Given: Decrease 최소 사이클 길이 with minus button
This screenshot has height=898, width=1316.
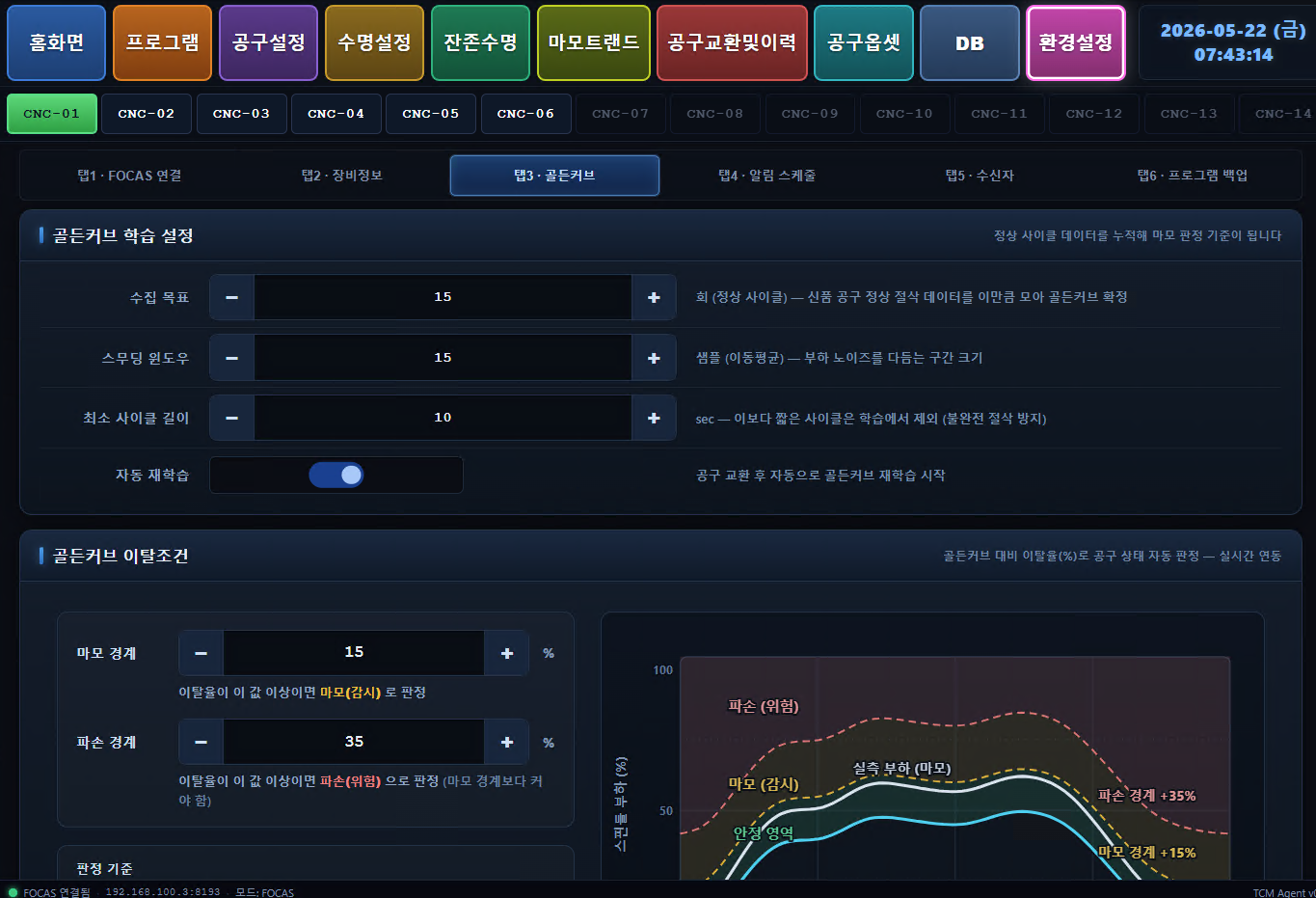Looking at the screenshot, I should click(x=232, y=418).
